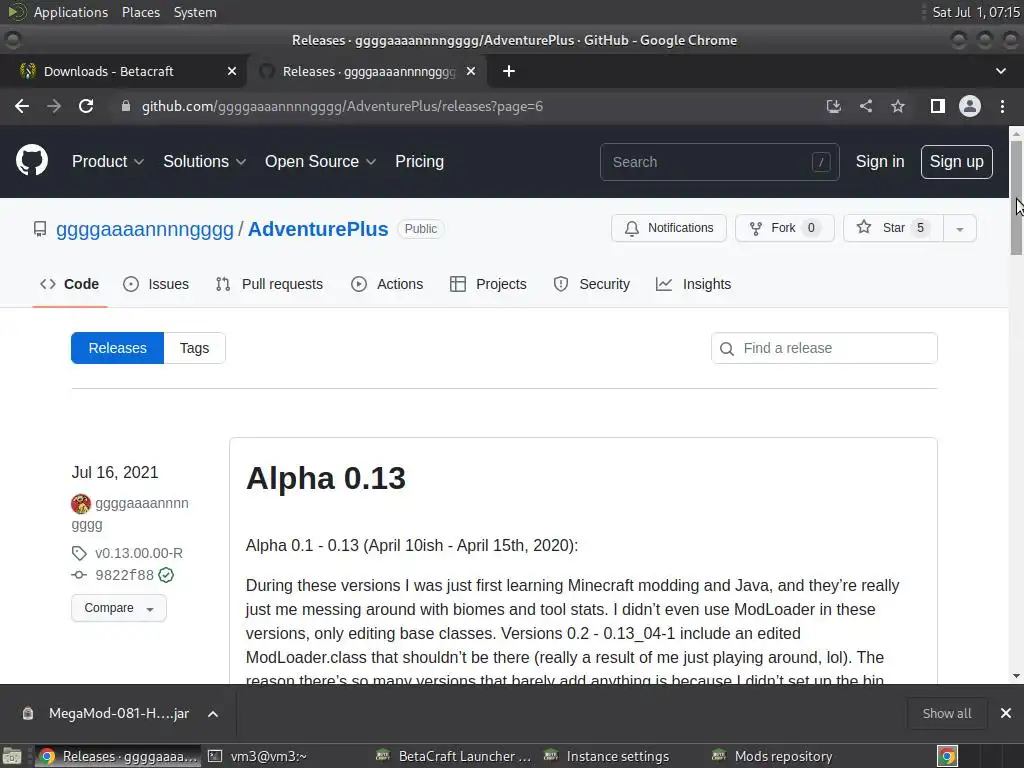
Task: Switch to BetaCraft Launcher taskbar window
Action: [x=454, y=756]
